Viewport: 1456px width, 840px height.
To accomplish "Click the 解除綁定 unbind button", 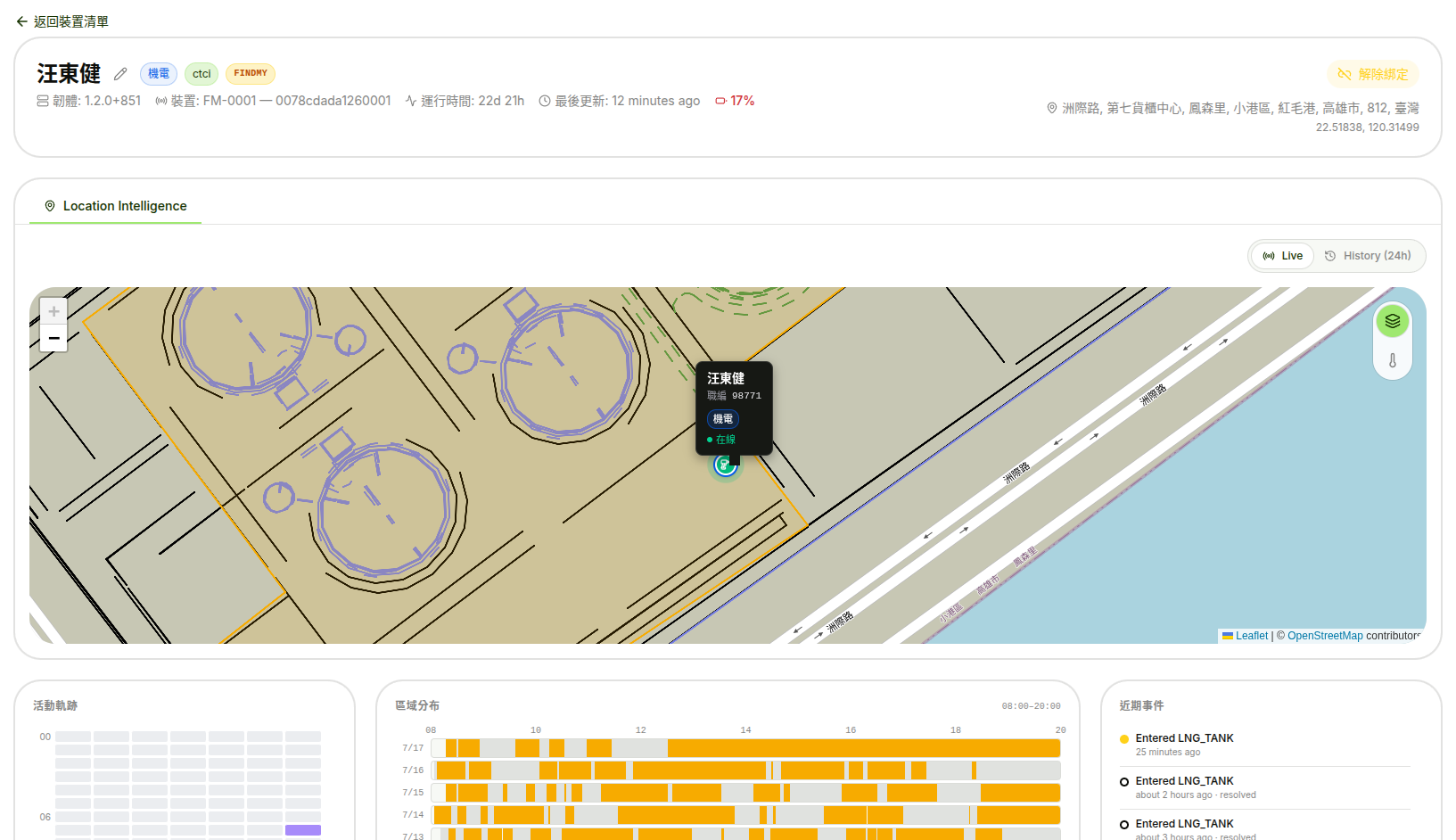I will click(1373, 74).
